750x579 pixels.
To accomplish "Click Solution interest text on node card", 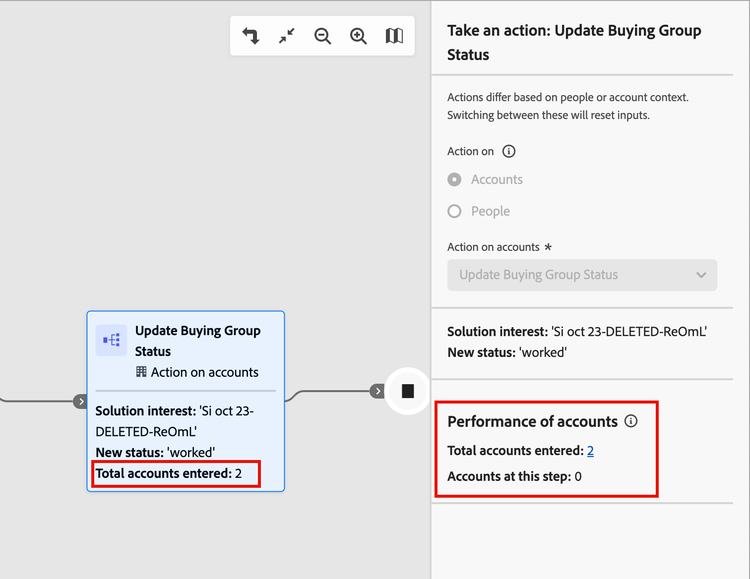I will coord(175,421).
